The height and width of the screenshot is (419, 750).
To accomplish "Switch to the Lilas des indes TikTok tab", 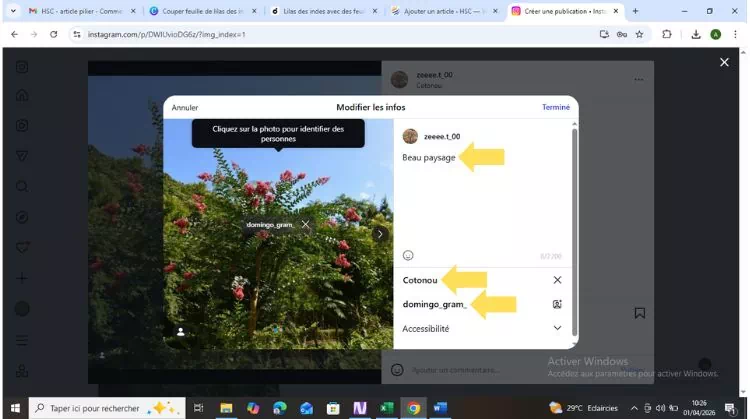I will (323, 11).
